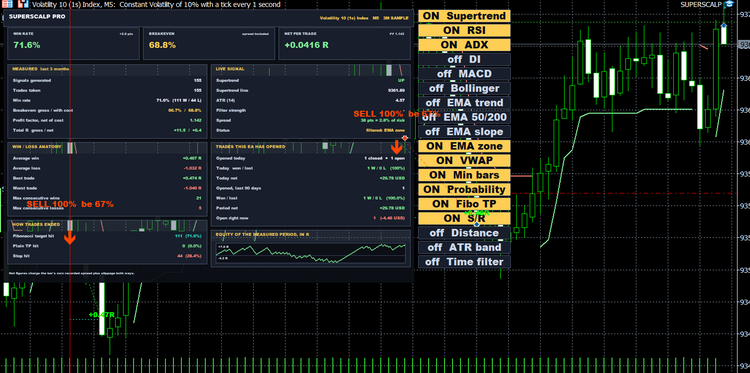Click the "Fibonacci target hit" row label
The image size is (750, 373).
[x=33, y=236]
